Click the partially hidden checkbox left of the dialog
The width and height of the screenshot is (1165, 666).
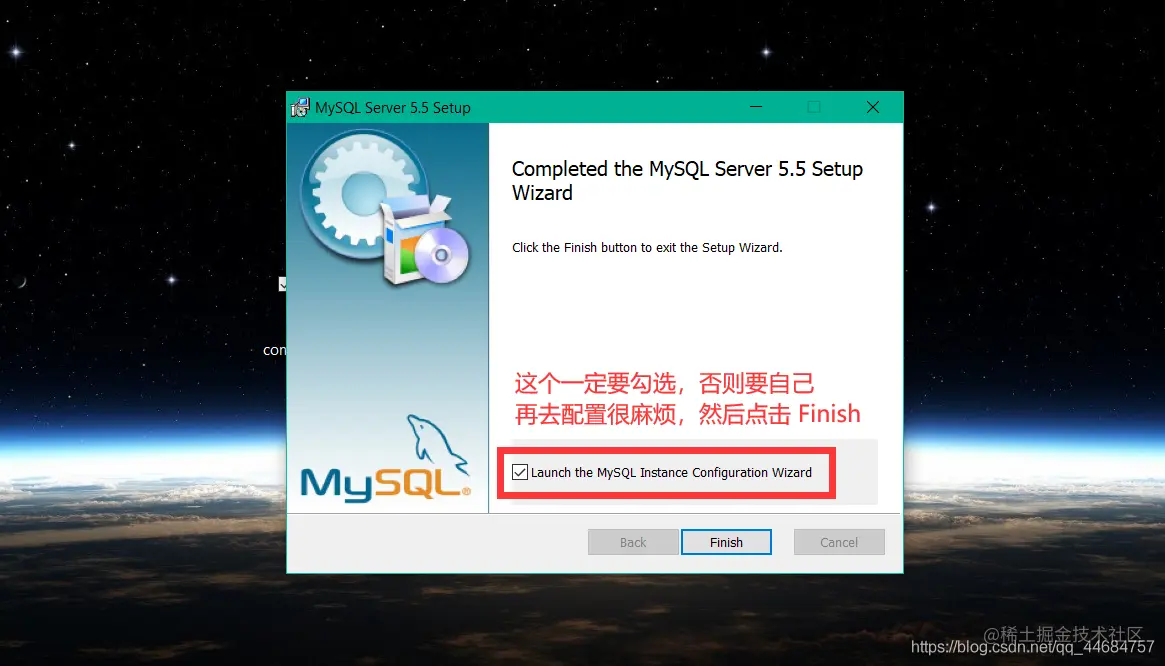282,284
